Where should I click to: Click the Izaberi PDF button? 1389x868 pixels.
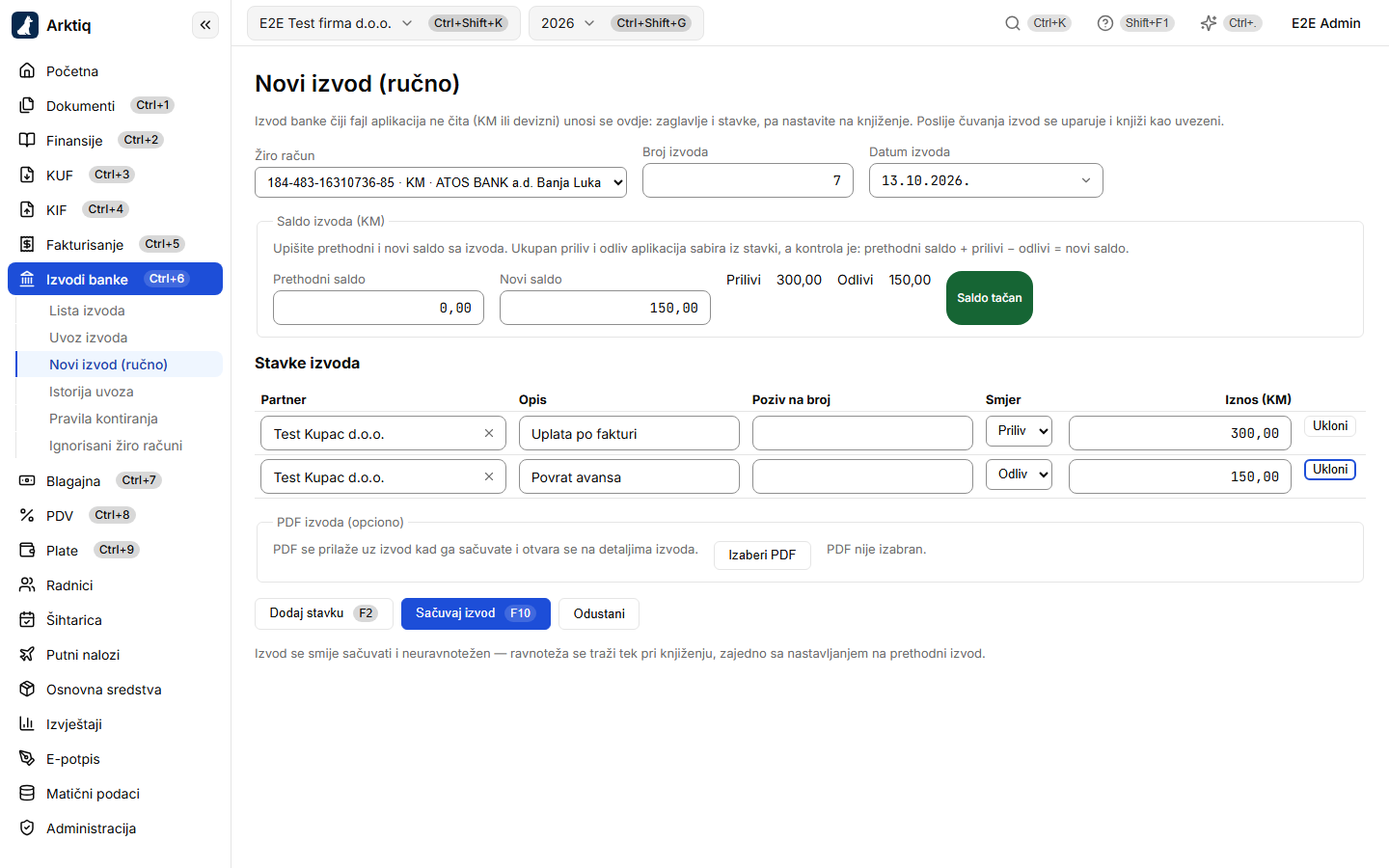pyautogui.click(x=762, y=555)
